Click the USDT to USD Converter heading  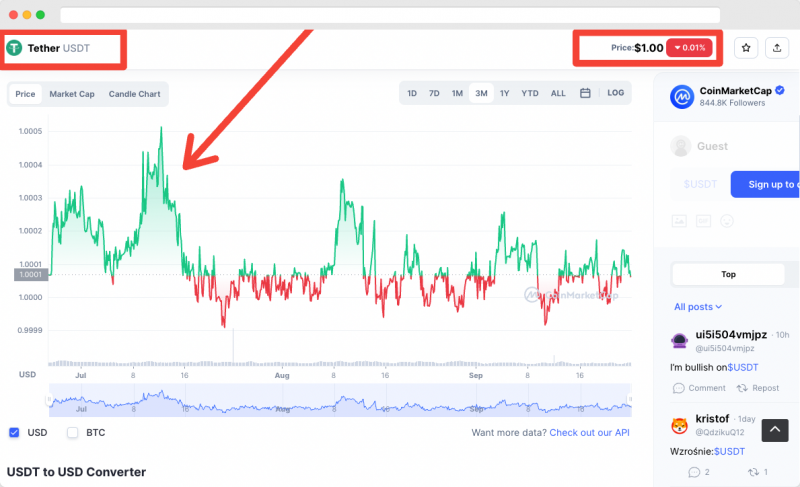point(76,472)
